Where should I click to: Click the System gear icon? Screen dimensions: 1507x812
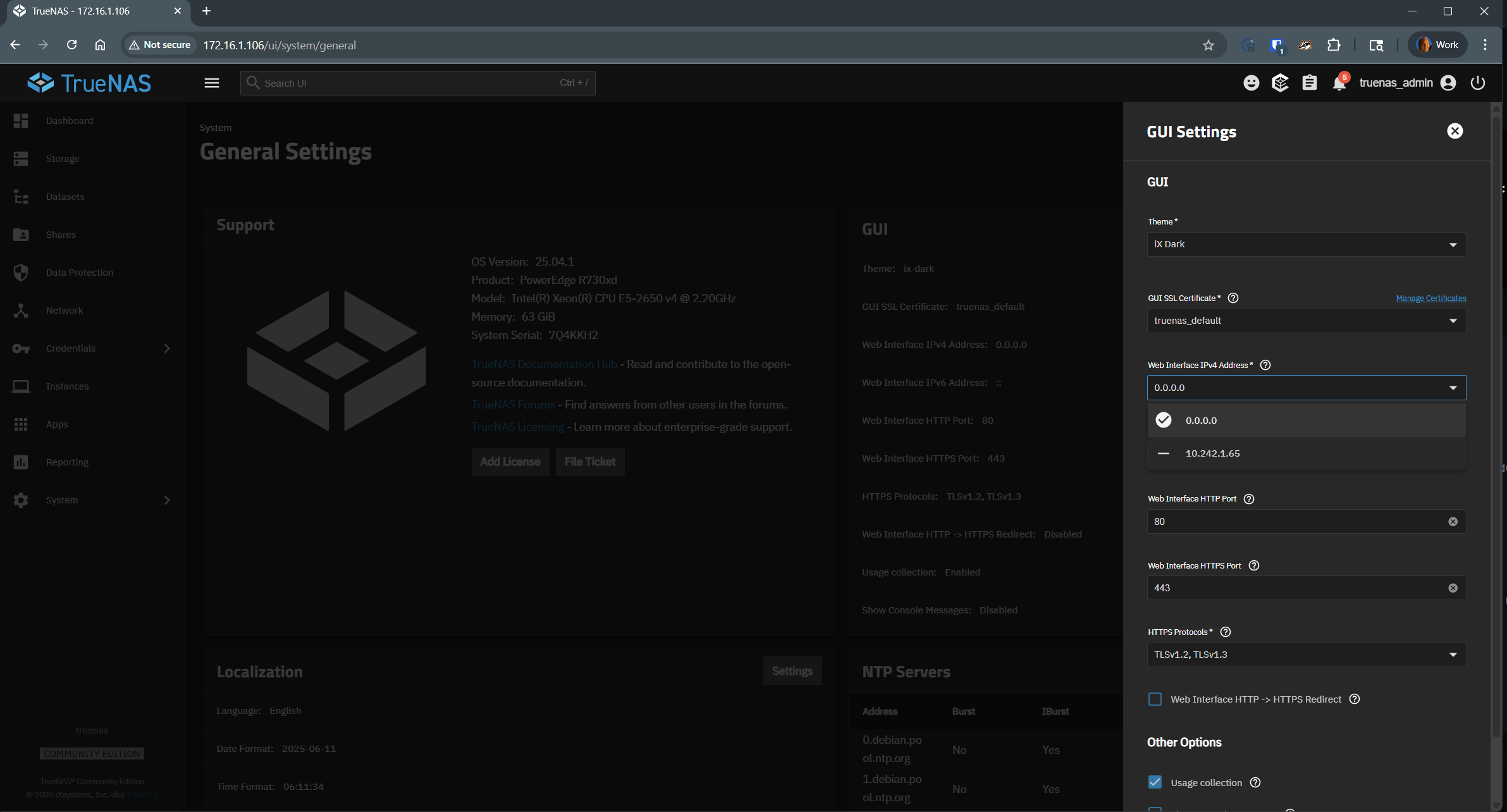21,500
